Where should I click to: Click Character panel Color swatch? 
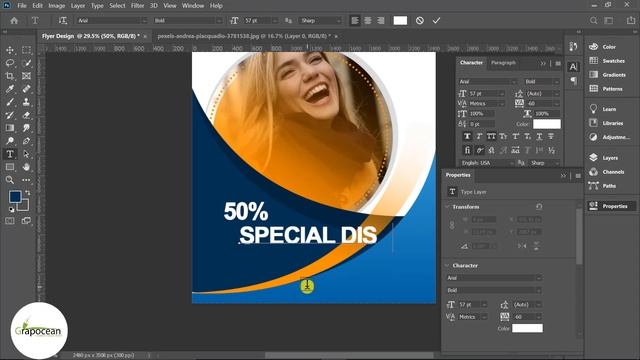(x=547, y=124)
